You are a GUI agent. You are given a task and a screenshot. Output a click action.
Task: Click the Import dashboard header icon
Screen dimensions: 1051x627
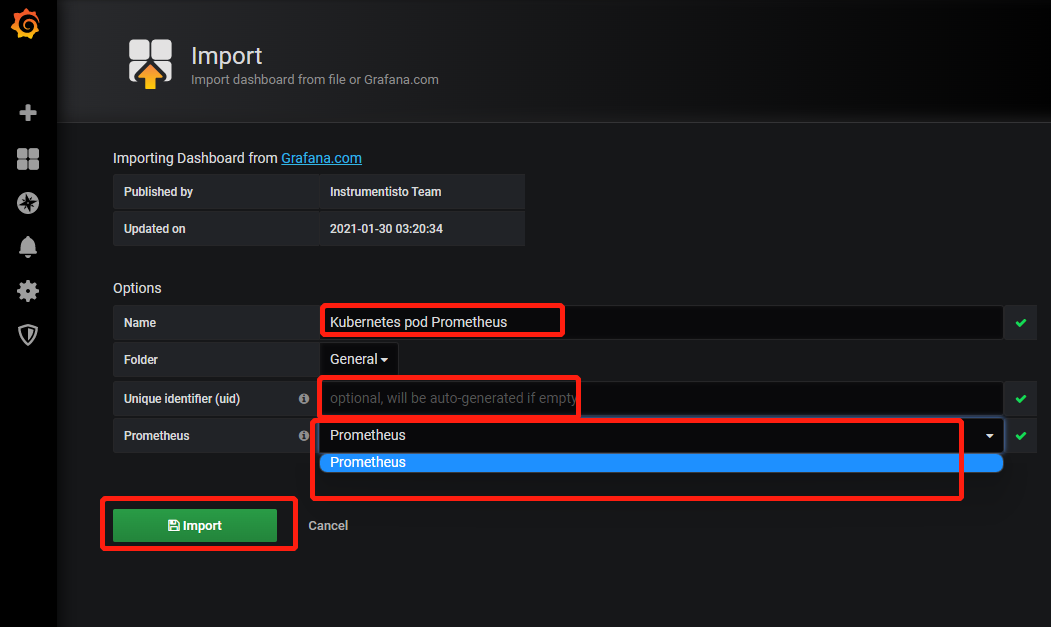click(x=150, y=64)
